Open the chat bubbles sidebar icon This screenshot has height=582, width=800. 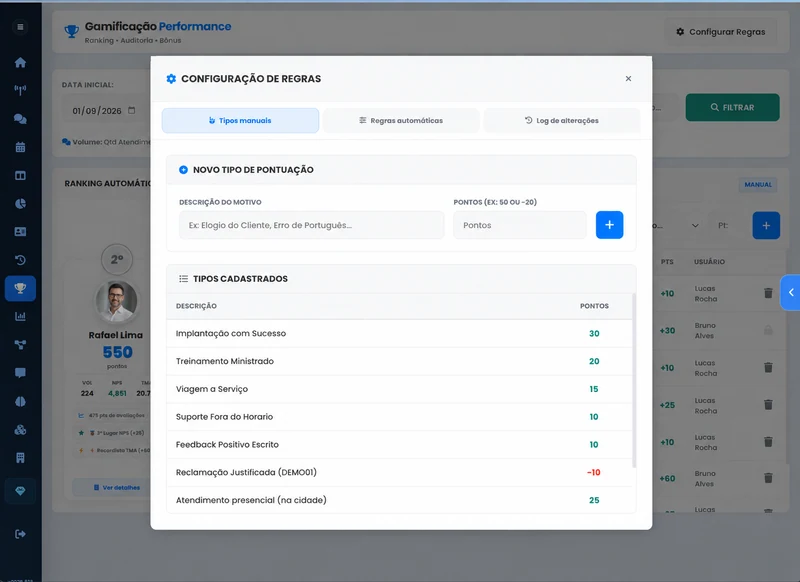20,119
